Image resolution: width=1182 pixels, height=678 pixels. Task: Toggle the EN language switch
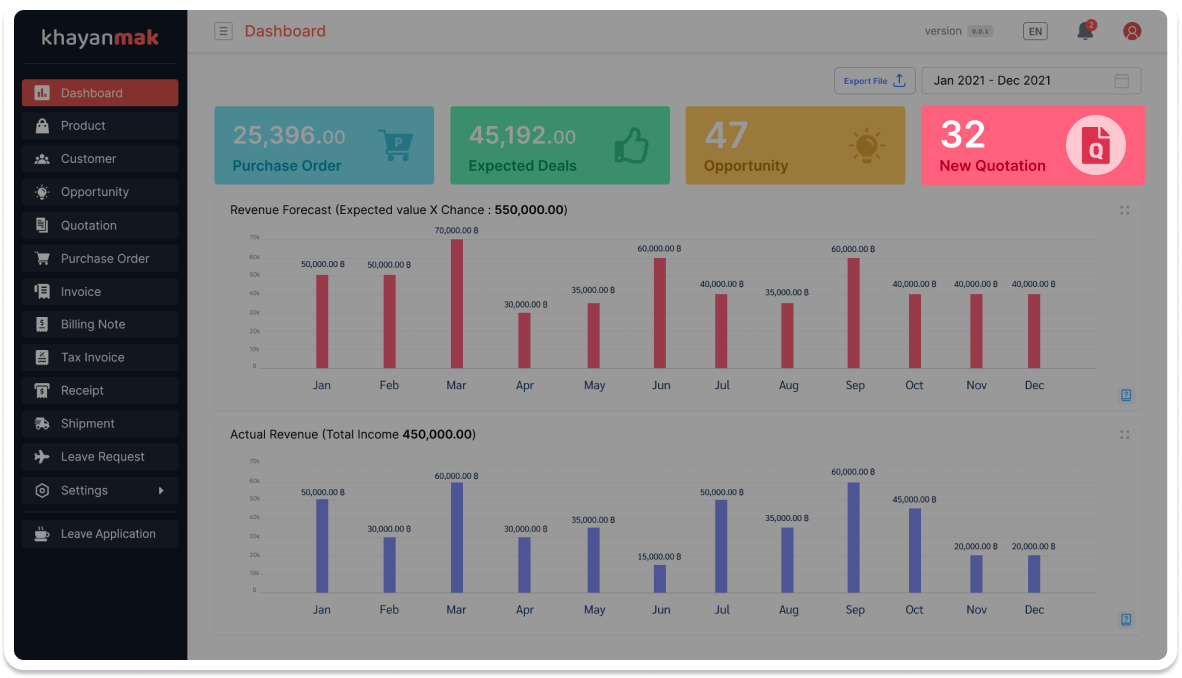point(1035,31)
